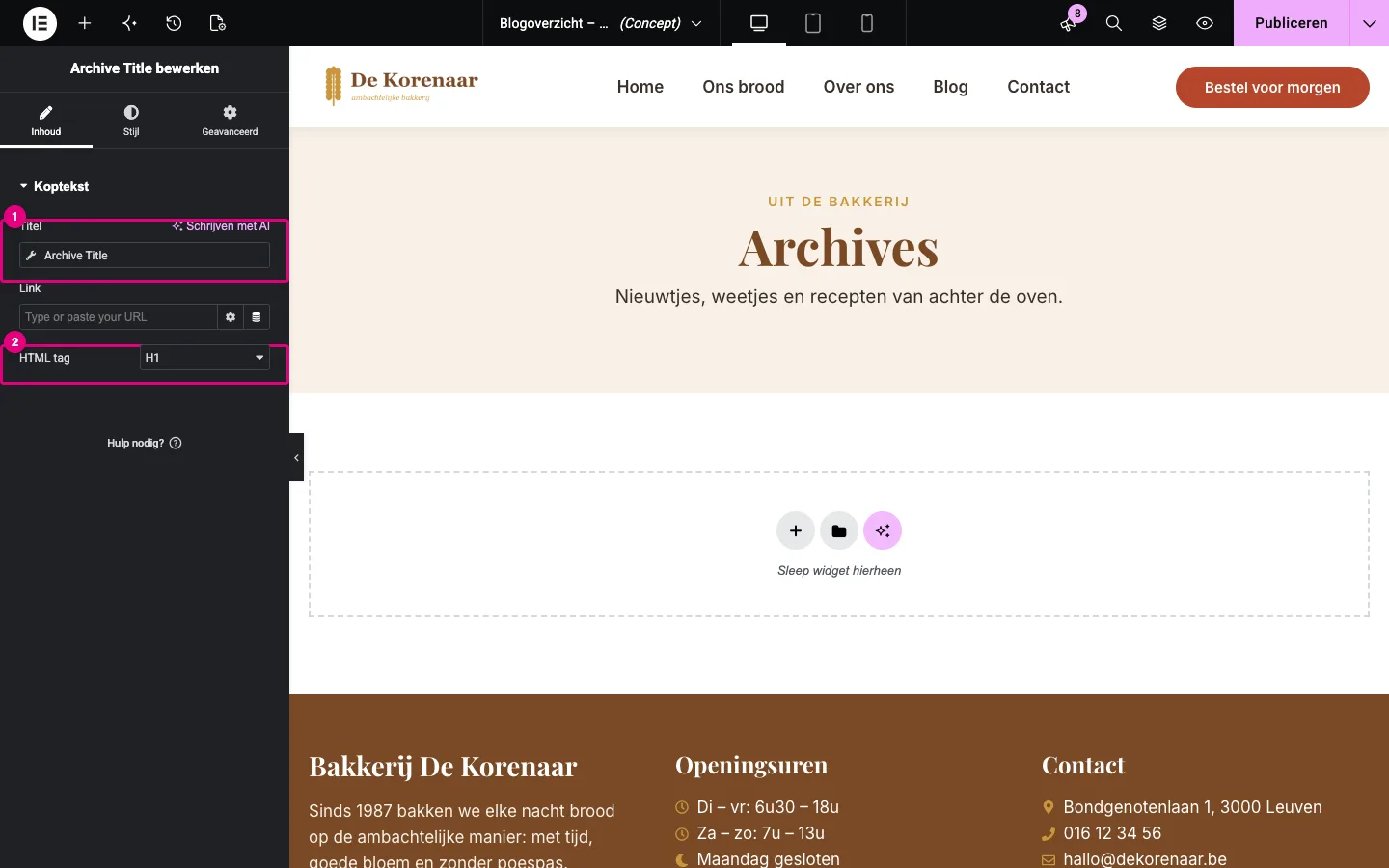Open Home in site navigation
This screenshot has width=1389, height=868.
(x=640, y=87)
